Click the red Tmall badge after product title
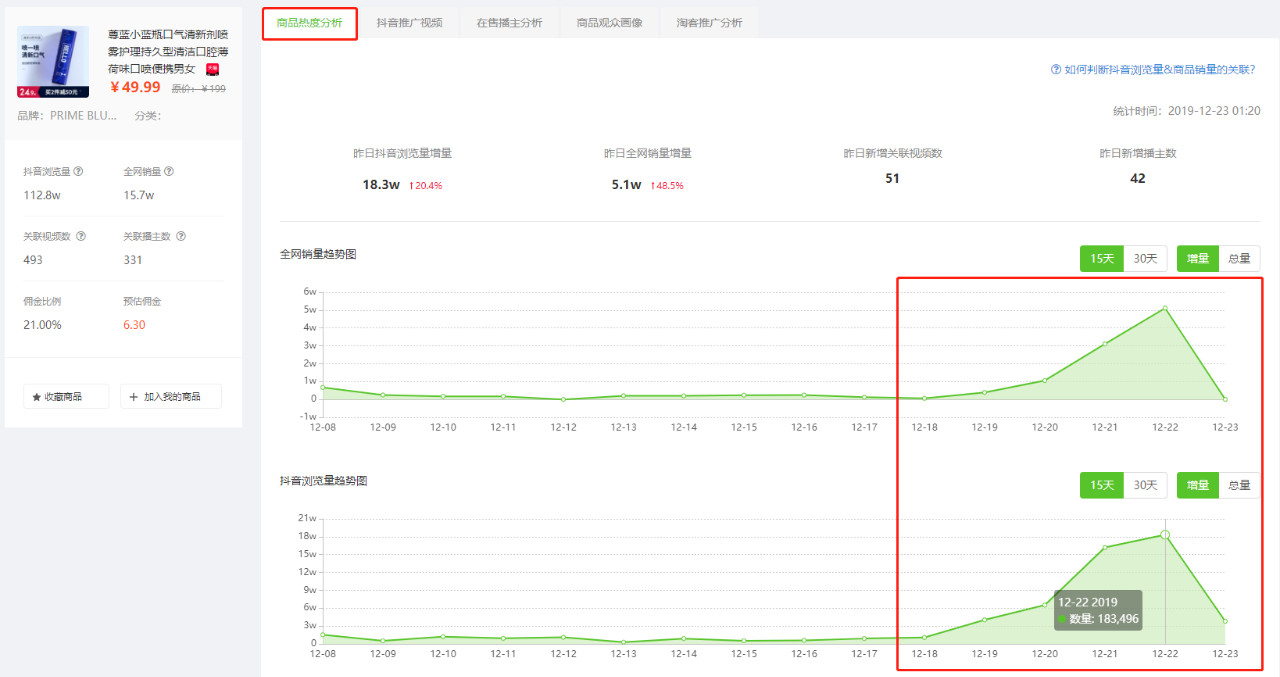Screen dimensions: 1280x677 pos(212,69)
